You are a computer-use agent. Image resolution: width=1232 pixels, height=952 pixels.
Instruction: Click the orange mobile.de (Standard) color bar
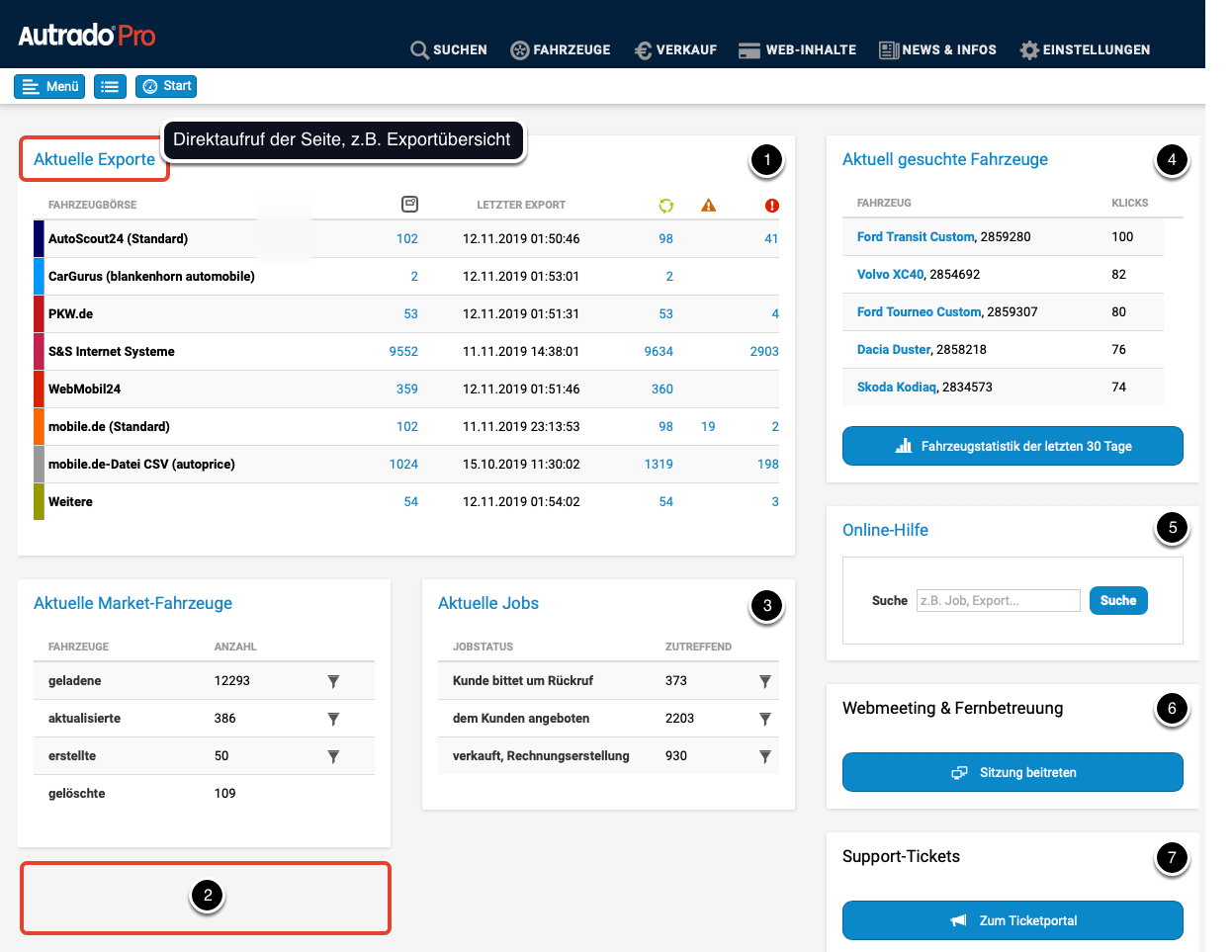pyautogui.click(x=39, y=427)
